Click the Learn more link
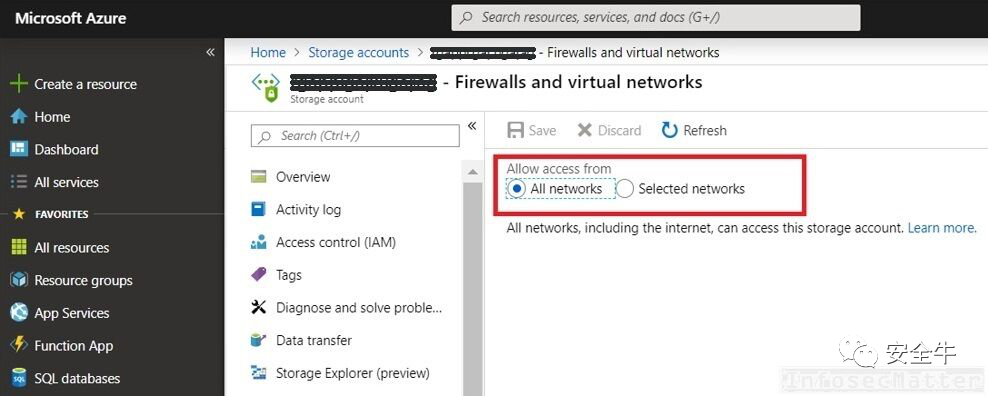988x396 pixels. coord(942,228)
